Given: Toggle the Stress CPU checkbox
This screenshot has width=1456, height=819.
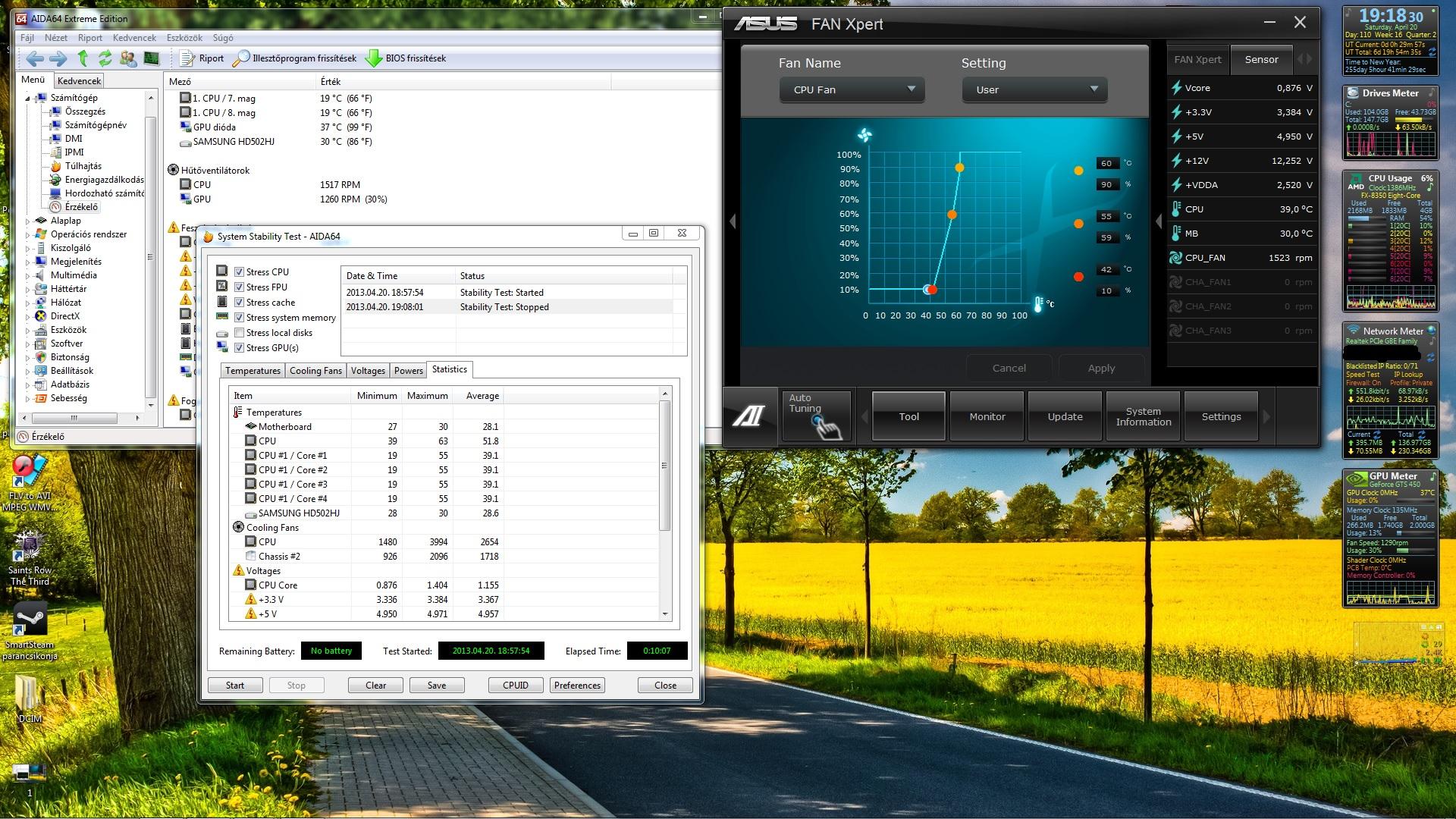Looking at the screenshot, I should point(239,272).
